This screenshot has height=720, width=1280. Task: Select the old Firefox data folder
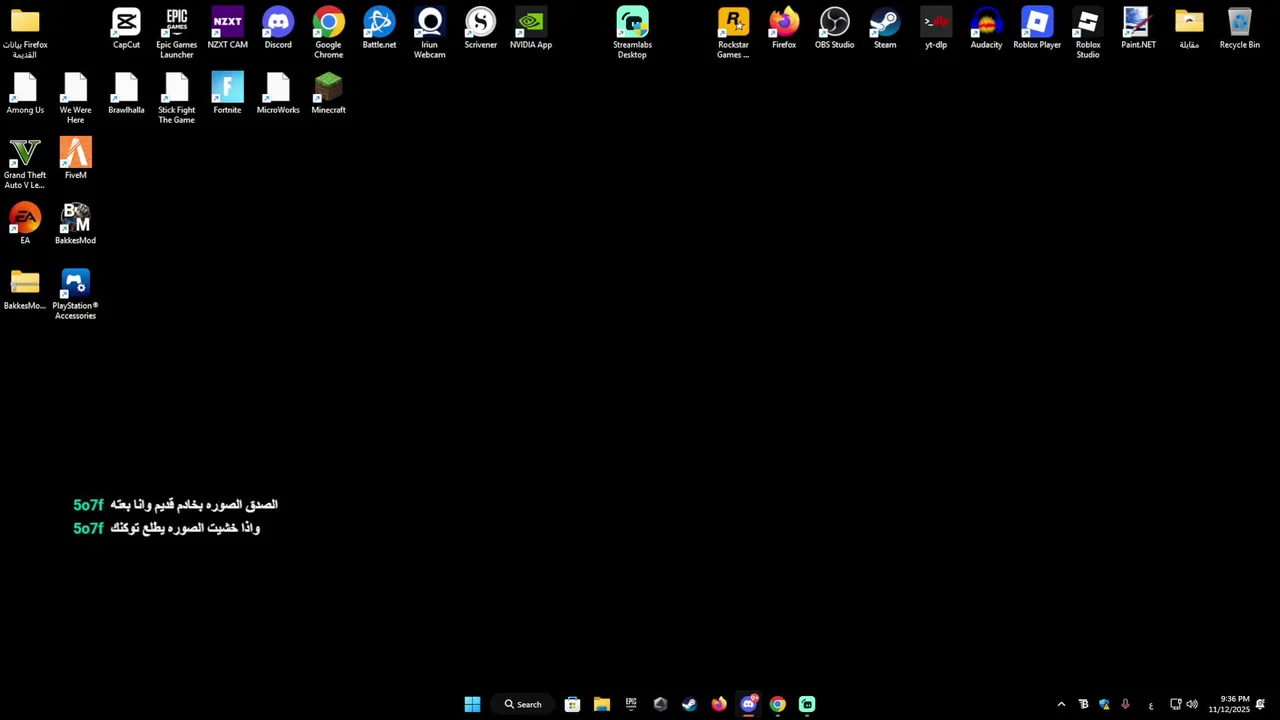25,34
